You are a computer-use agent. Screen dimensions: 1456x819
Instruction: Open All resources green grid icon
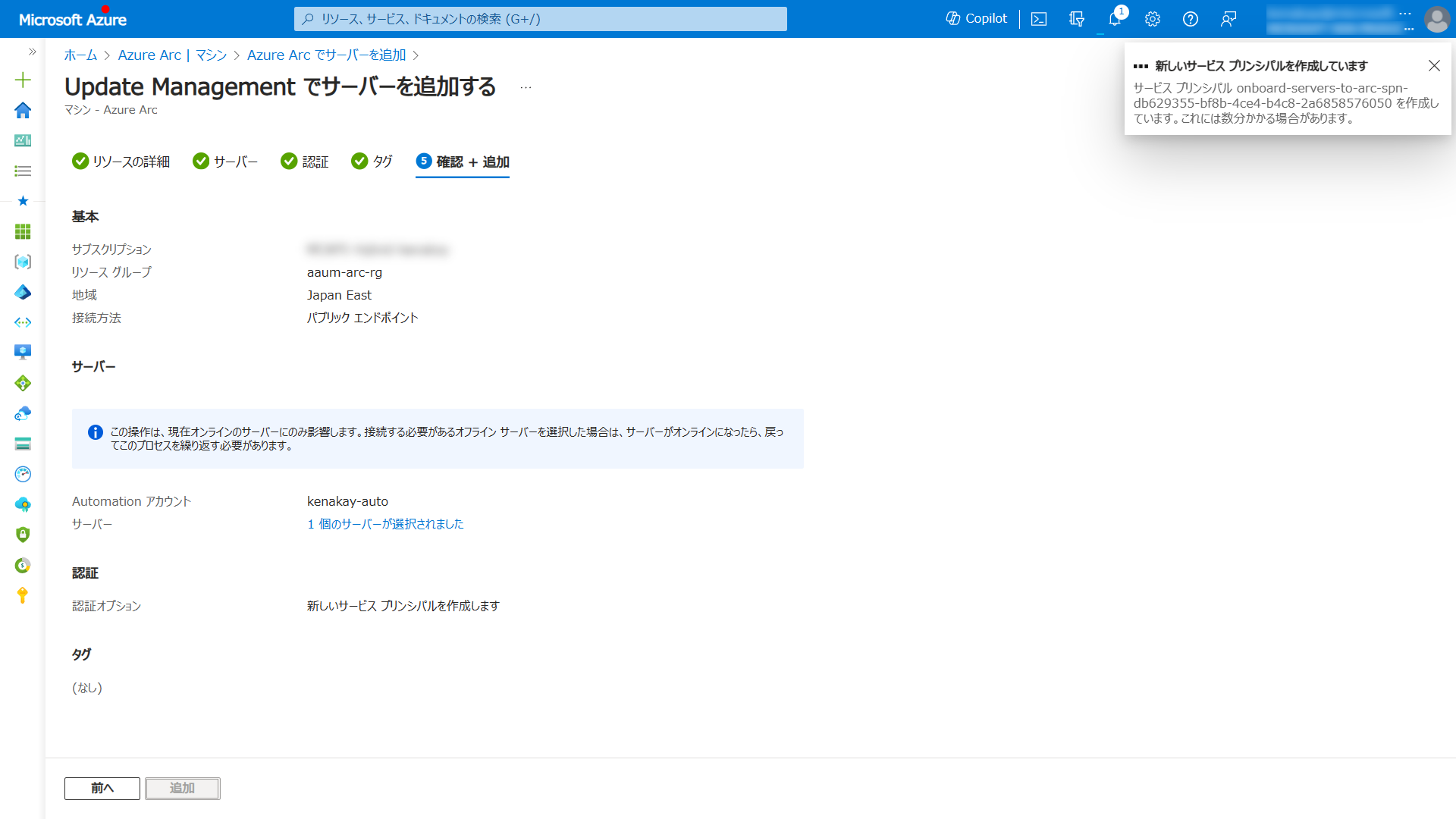pyautogui.click(x=23, y=231)
